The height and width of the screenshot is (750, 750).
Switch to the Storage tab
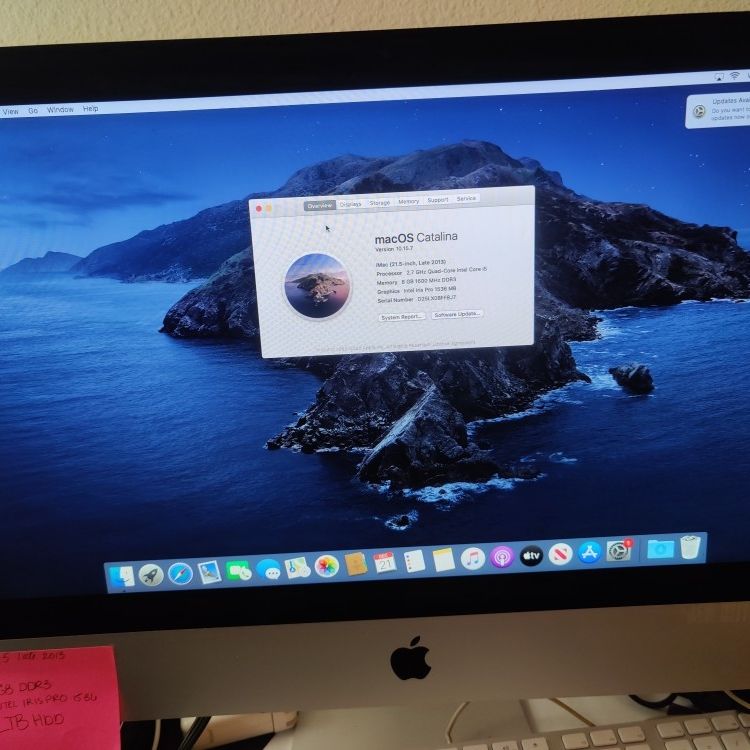[x=380, y=203]
